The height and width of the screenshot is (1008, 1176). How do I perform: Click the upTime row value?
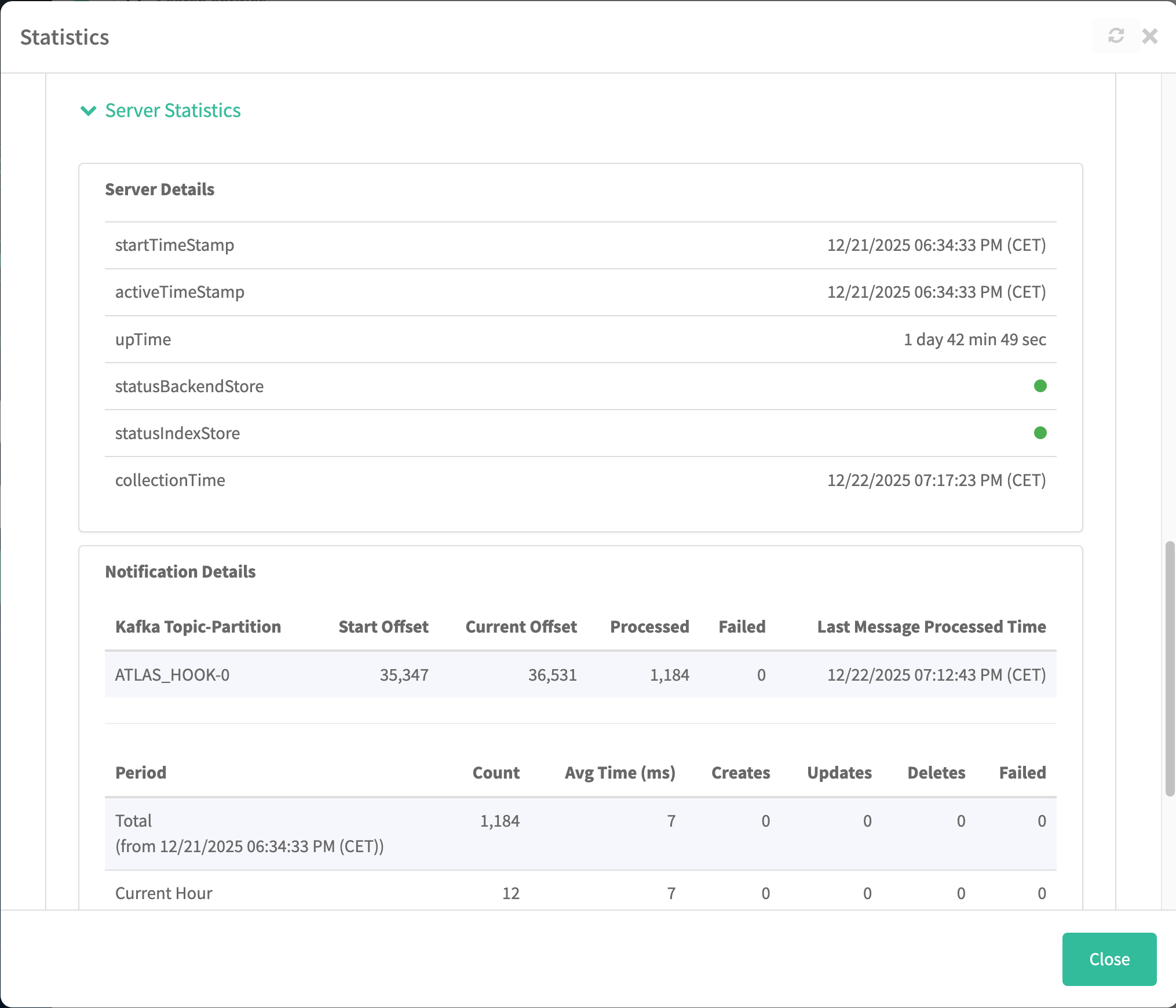coord(974,339)
